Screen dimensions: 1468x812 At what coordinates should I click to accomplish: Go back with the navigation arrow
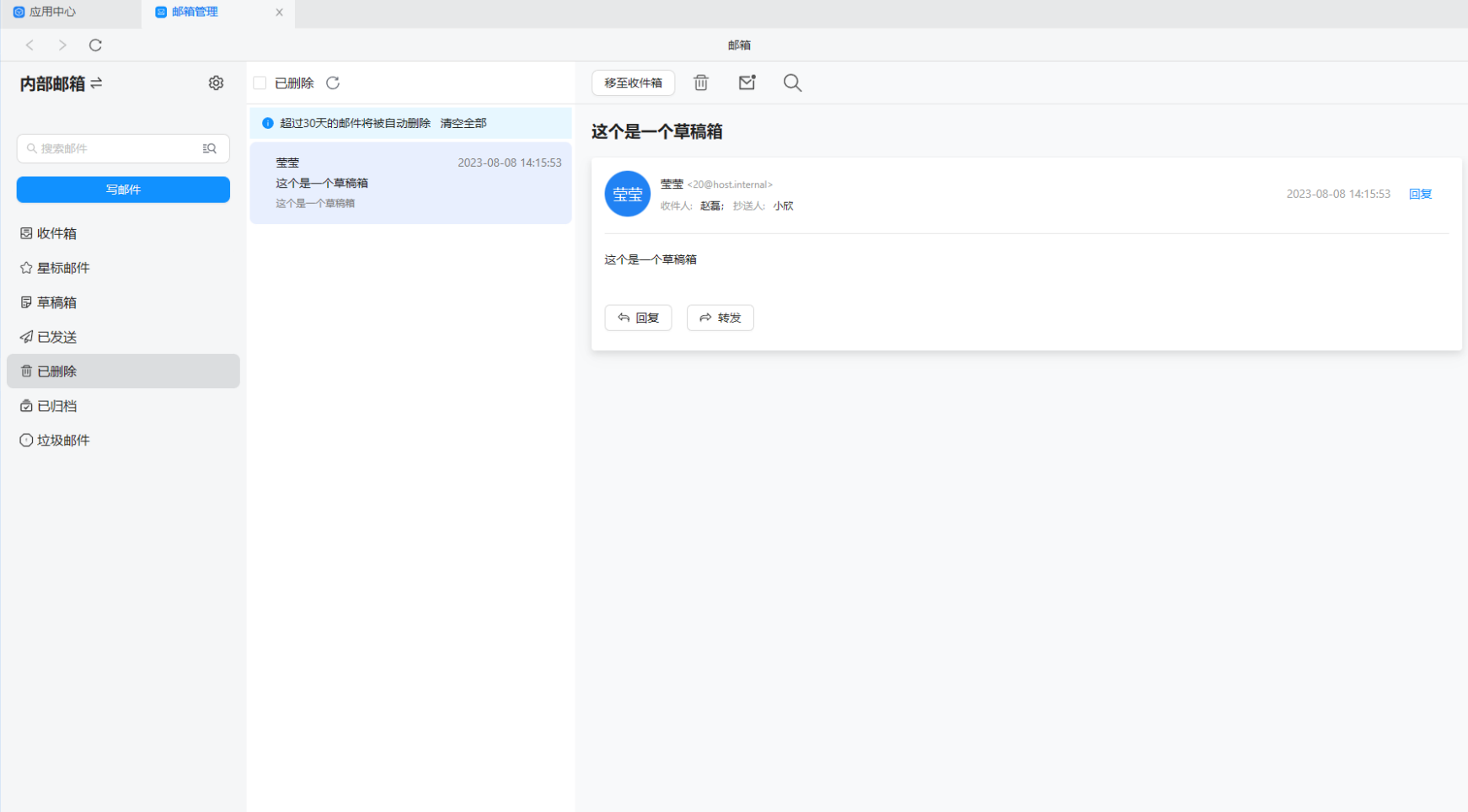(x=29, y=45)
